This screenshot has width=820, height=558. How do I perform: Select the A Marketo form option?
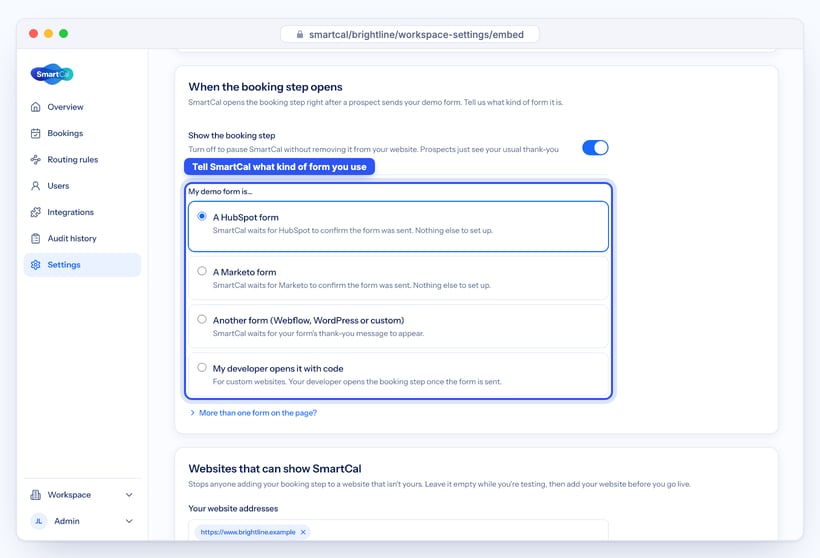pyautogui.click(x=398, y=278)
